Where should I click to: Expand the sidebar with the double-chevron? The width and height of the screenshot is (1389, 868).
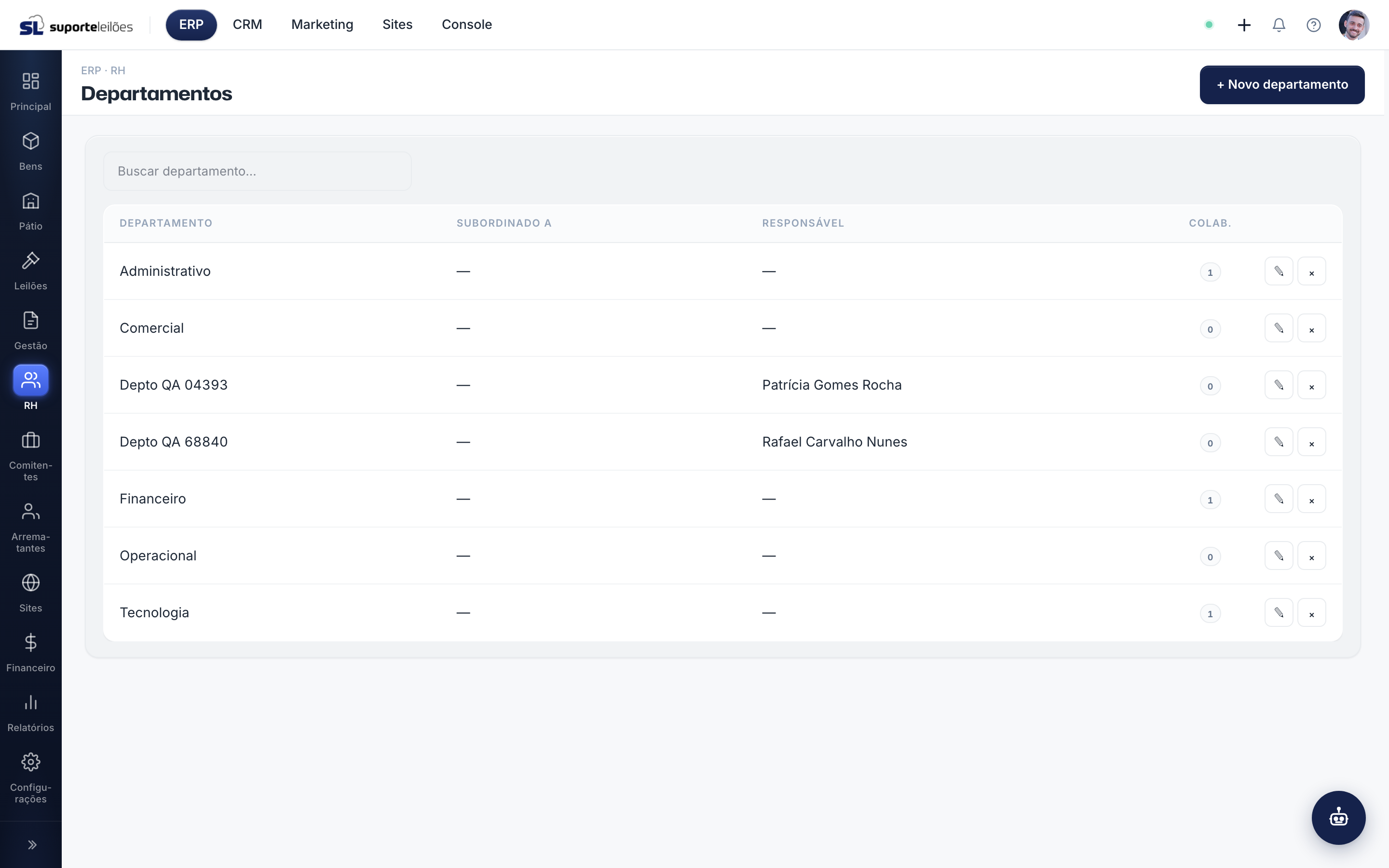[x=32, y=844]
